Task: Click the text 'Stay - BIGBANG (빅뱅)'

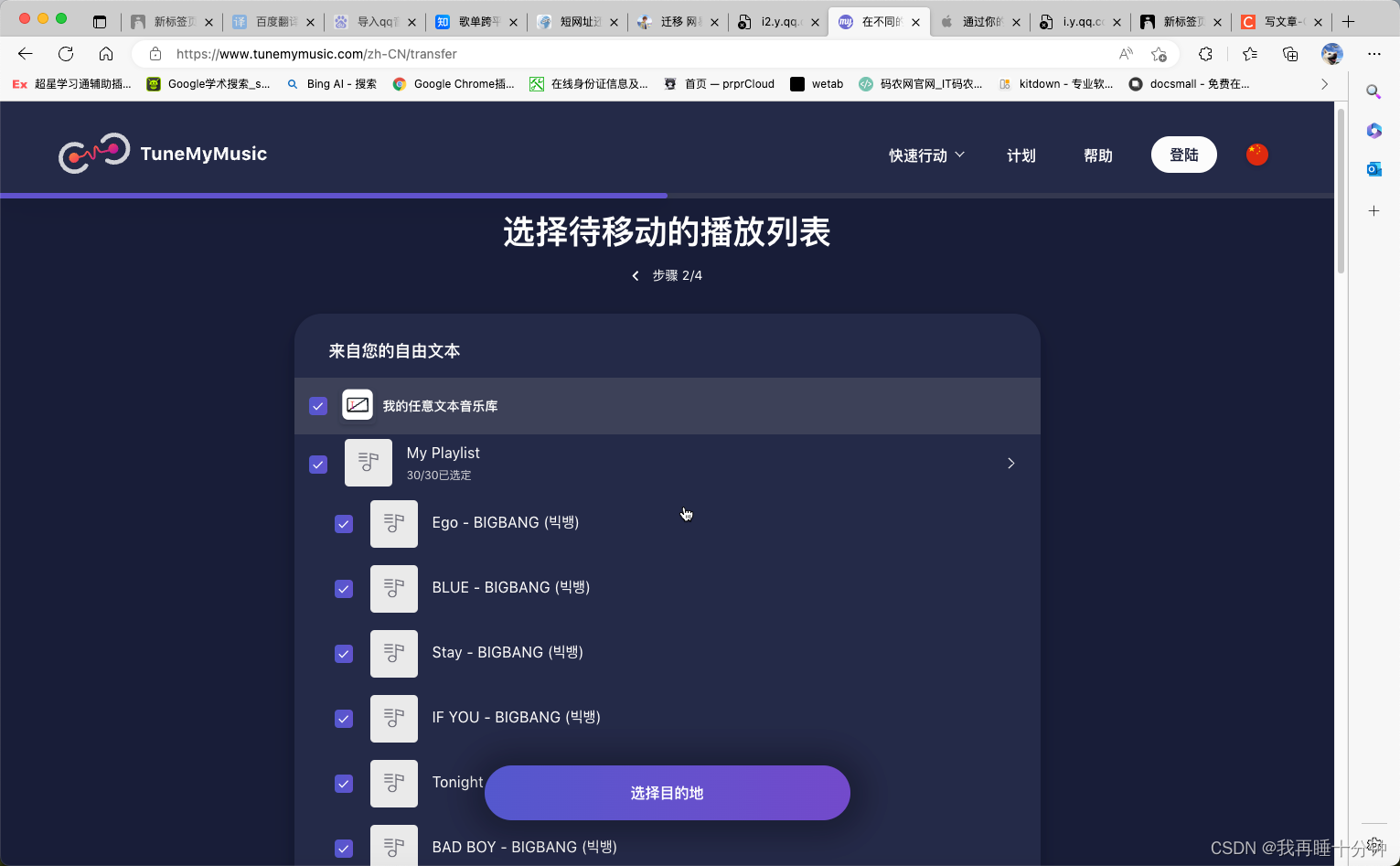Action: tap(508, 652)
